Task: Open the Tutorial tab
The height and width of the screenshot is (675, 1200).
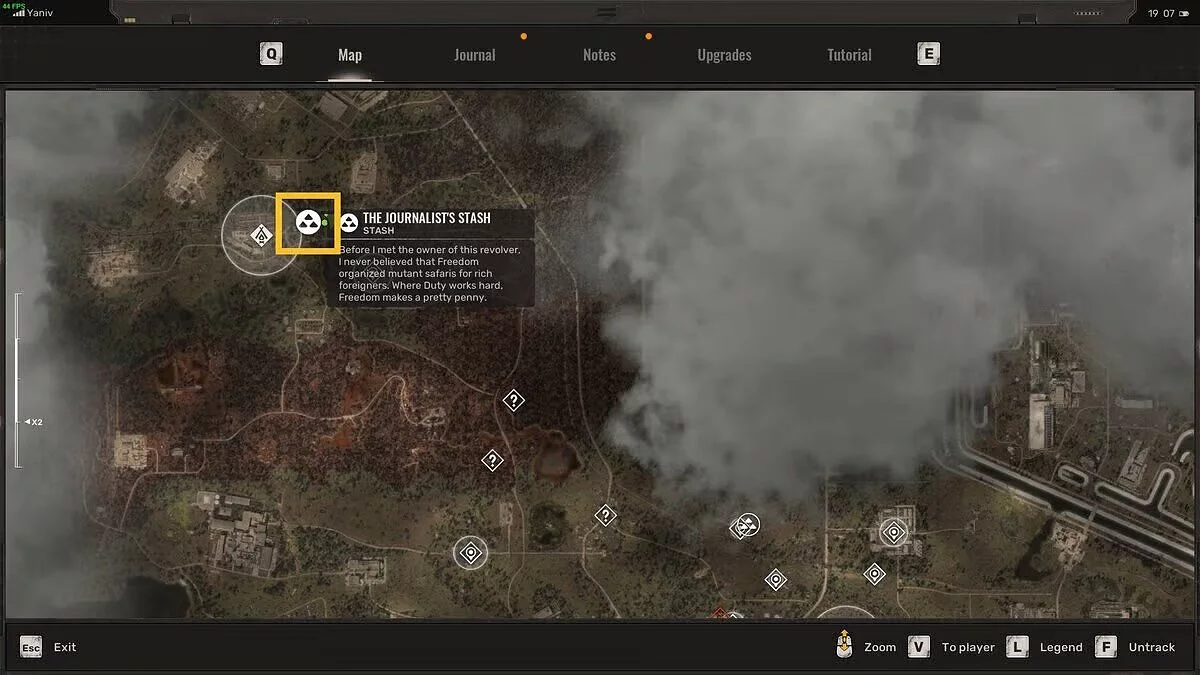Action: (849, 55)
